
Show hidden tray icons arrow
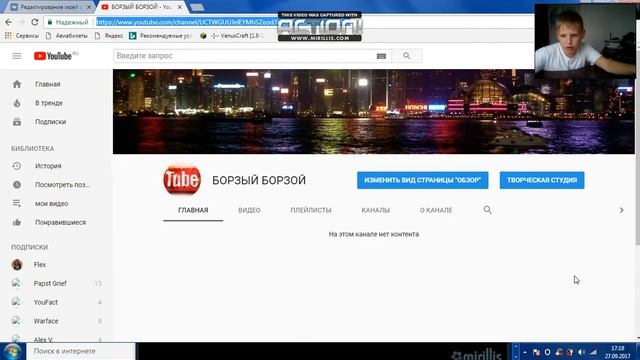[x=525, y=352]
